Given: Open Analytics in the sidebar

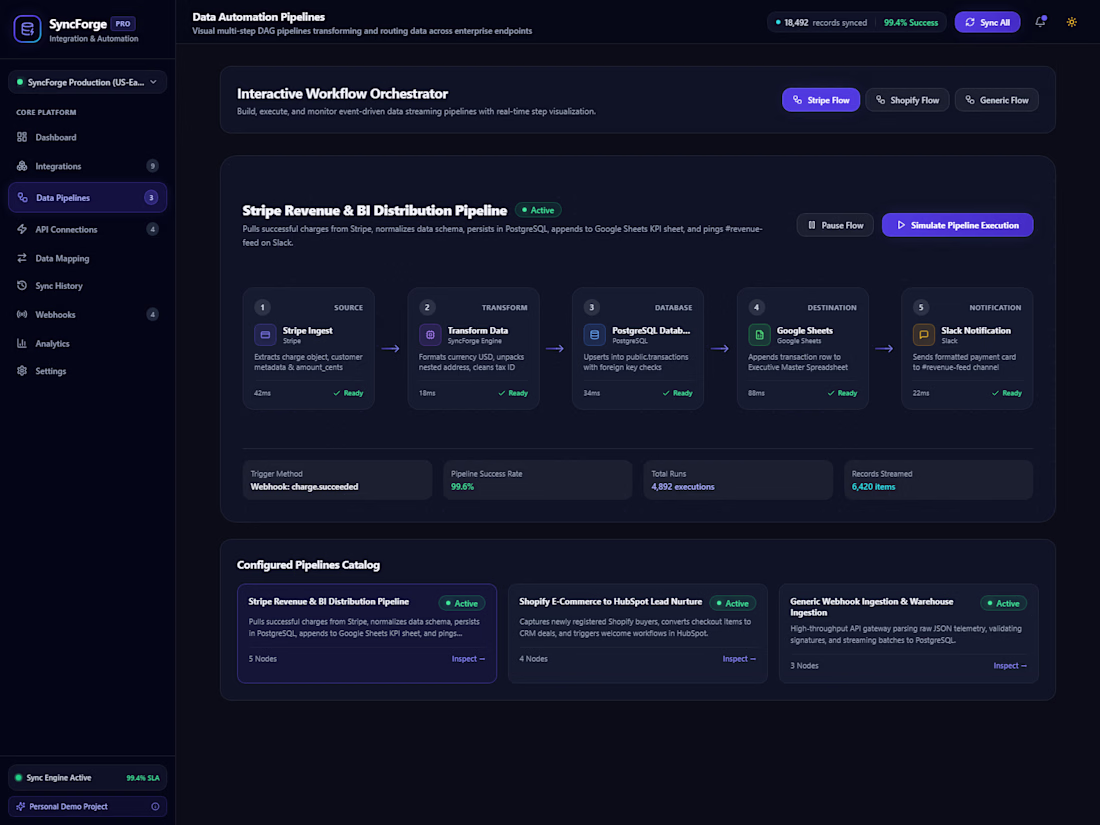Looking at the screenshot, I should click(88, 344).
